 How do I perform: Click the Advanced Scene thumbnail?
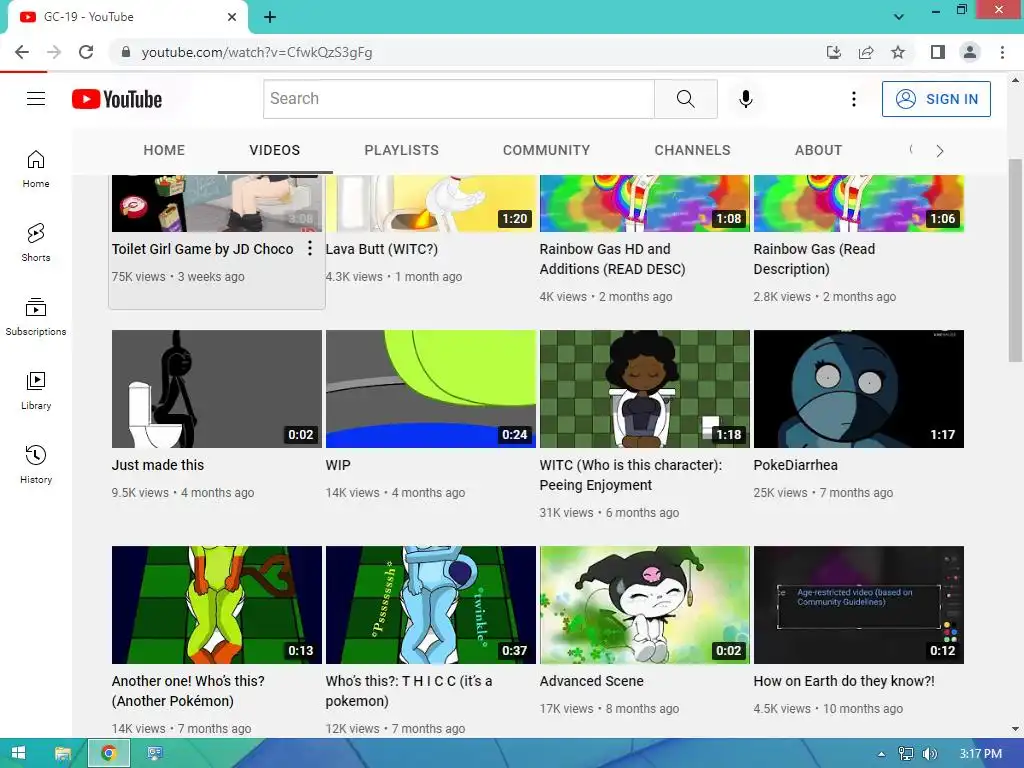coord(645,605)
